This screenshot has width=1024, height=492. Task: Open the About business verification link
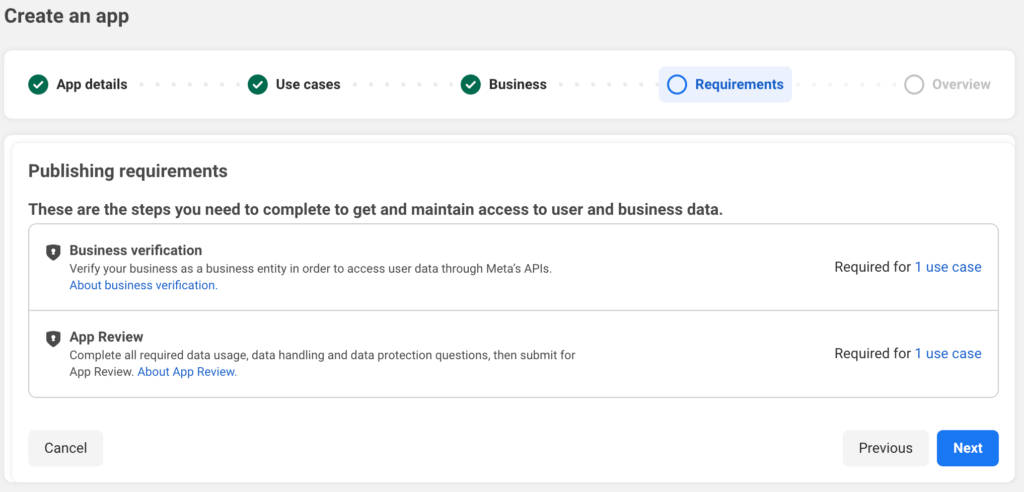point(143,285)
